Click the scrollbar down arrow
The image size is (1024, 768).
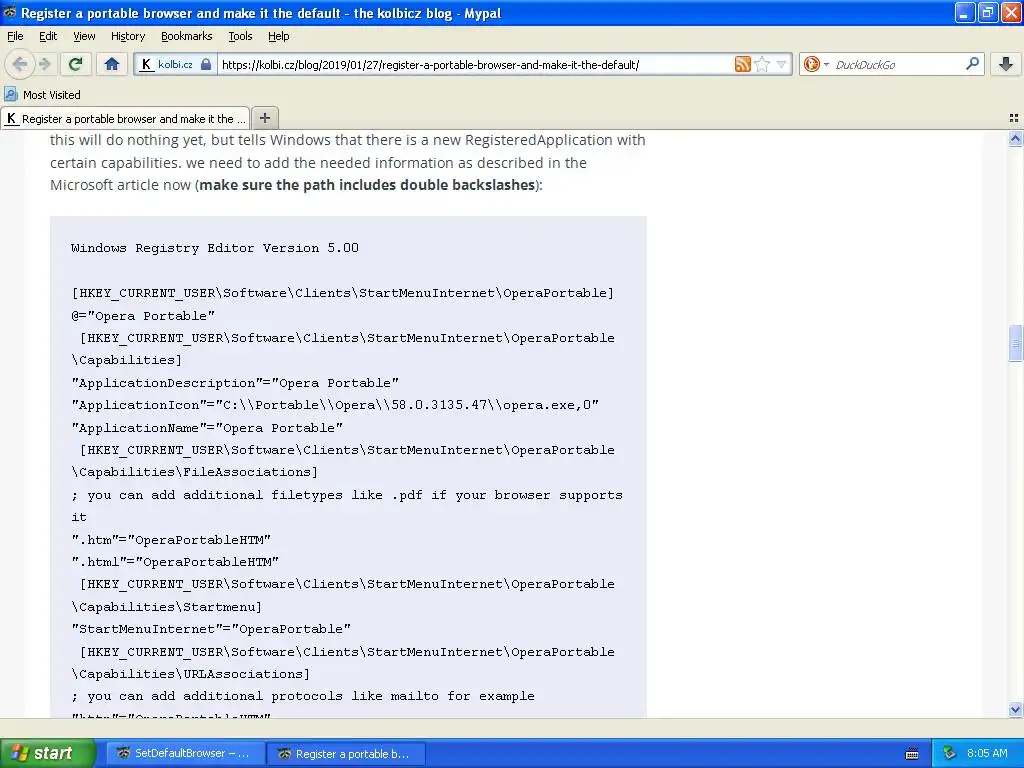pyautogui.click(x=1015, y=709)
